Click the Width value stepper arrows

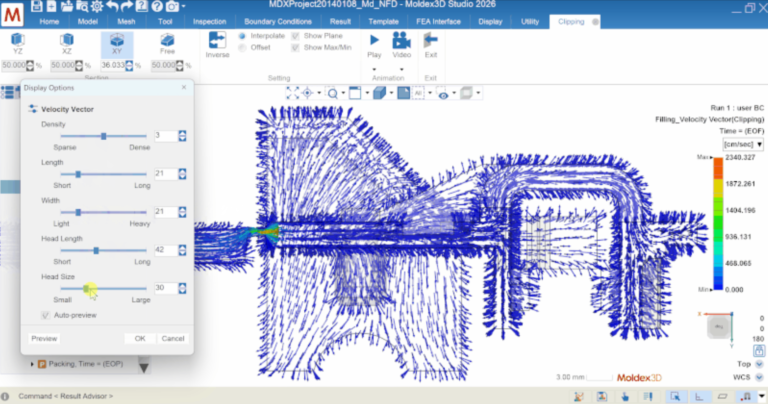pyautogui.click(x=182, y=212)
